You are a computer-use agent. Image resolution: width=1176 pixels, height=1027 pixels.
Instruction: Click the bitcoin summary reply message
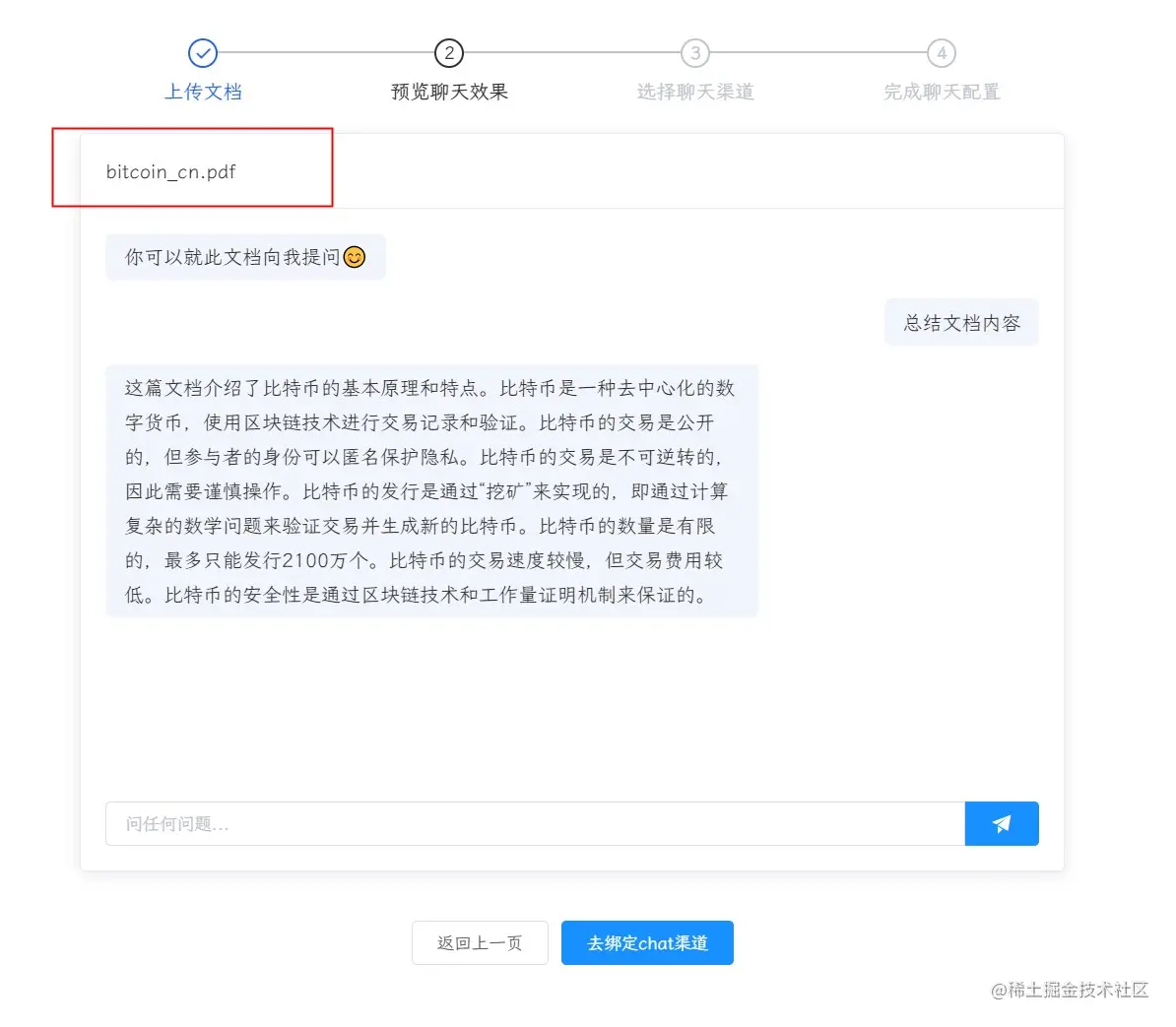(432, 491)
